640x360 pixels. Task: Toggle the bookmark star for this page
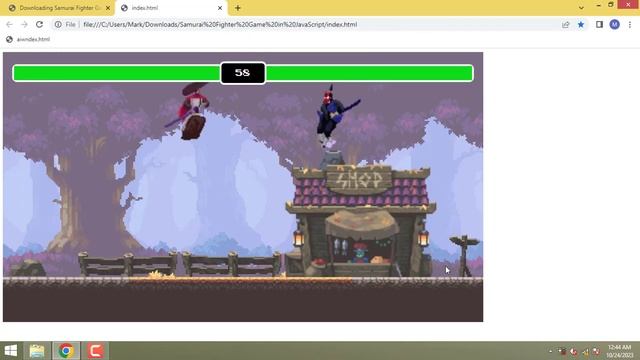point(581,24)
